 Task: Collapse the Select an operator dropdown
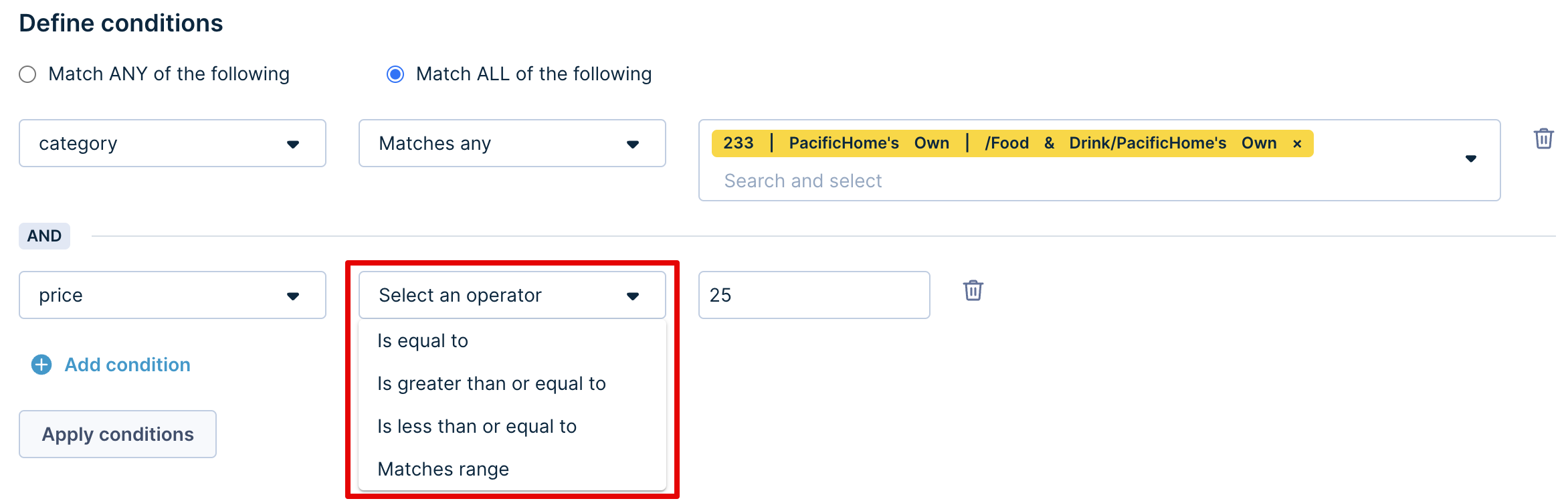point(512,295)
